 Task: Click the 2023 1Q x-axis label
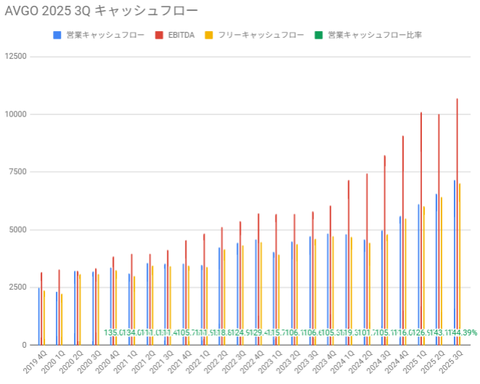click(x=270, y=361)
